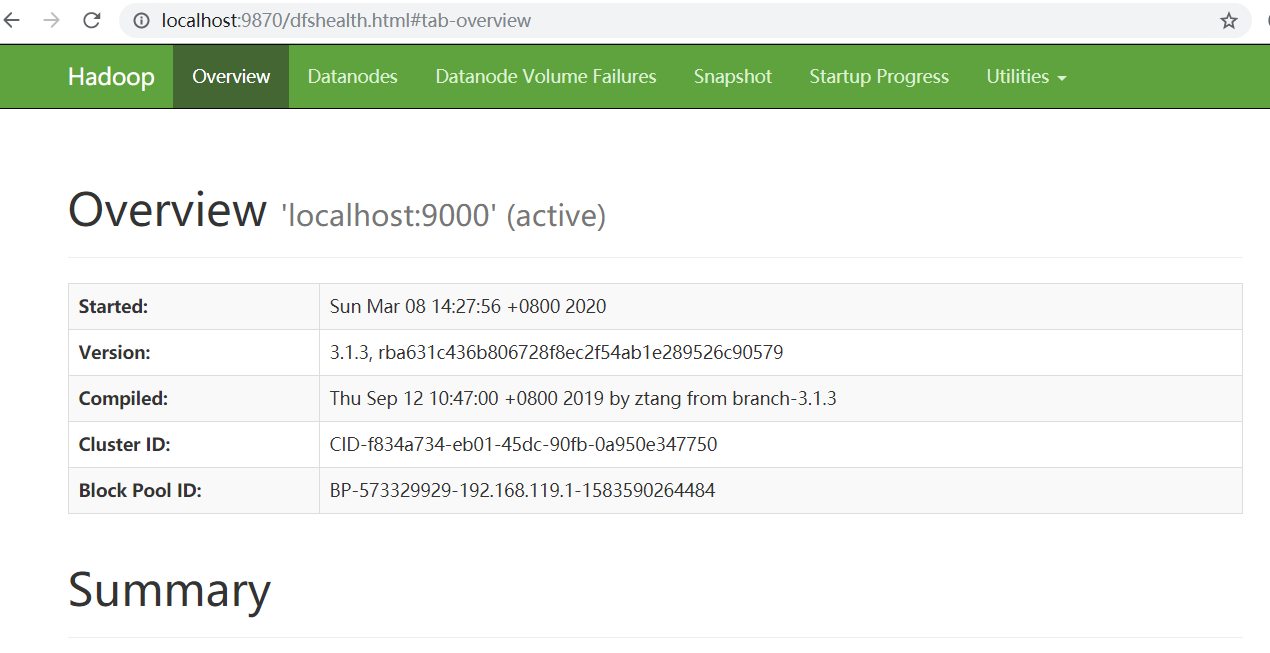
Task: Reload the page with the refresh icon
Action: tap(89, 20)
